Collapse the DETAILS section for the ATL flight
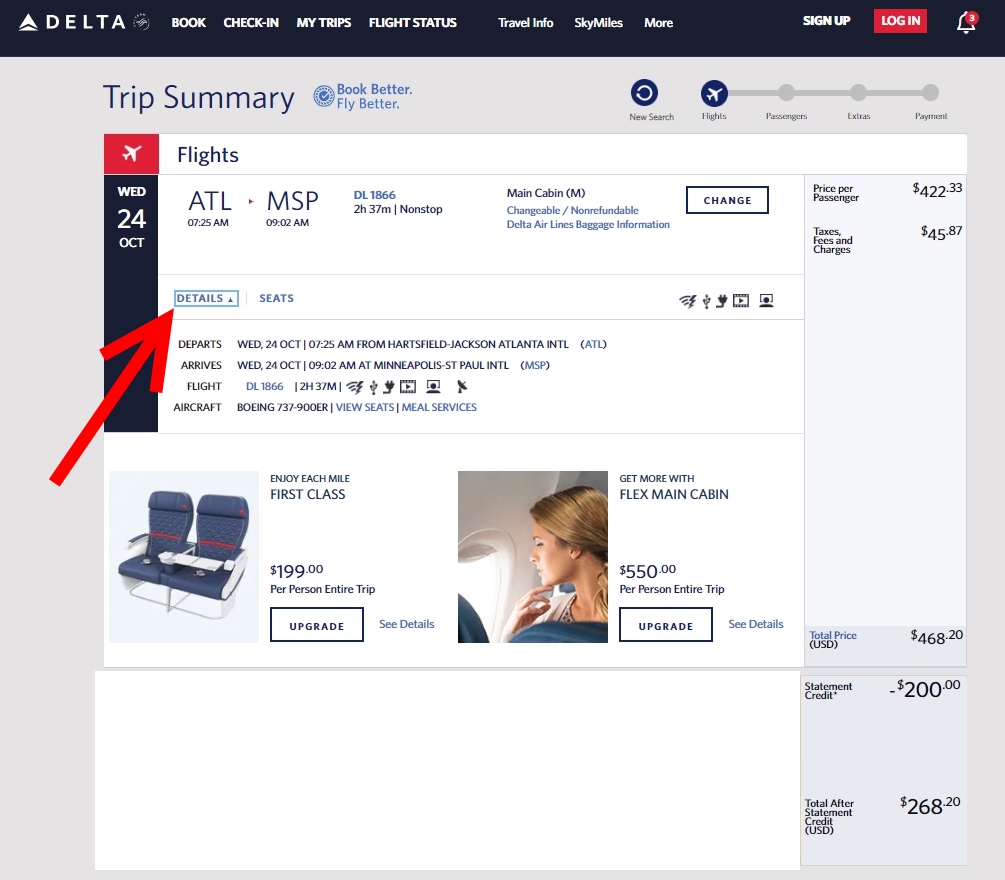Image resolution: width=1005 pixels, height=880 pixels. [x=205, y=297]
